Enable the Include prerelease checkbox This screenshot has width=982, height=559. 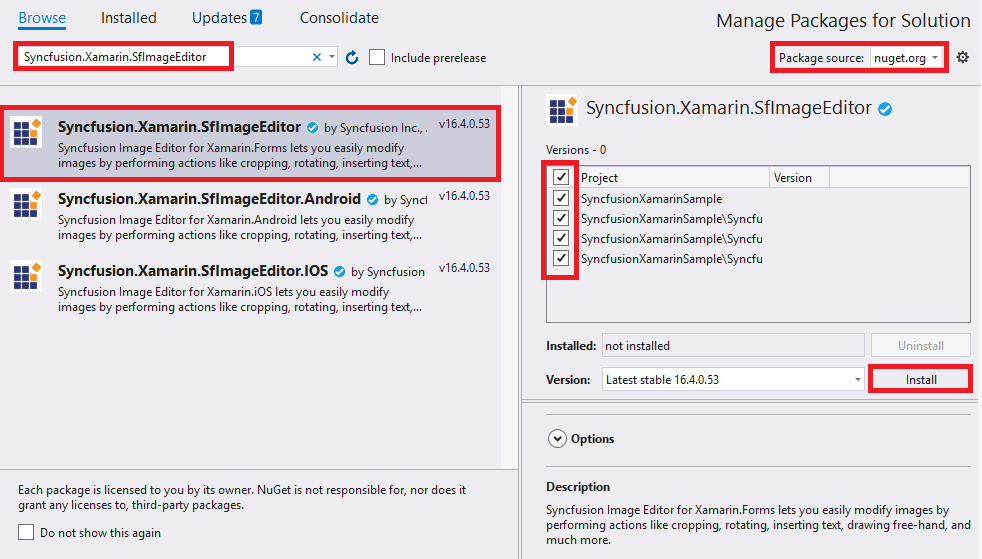click(x=377, y=58)
